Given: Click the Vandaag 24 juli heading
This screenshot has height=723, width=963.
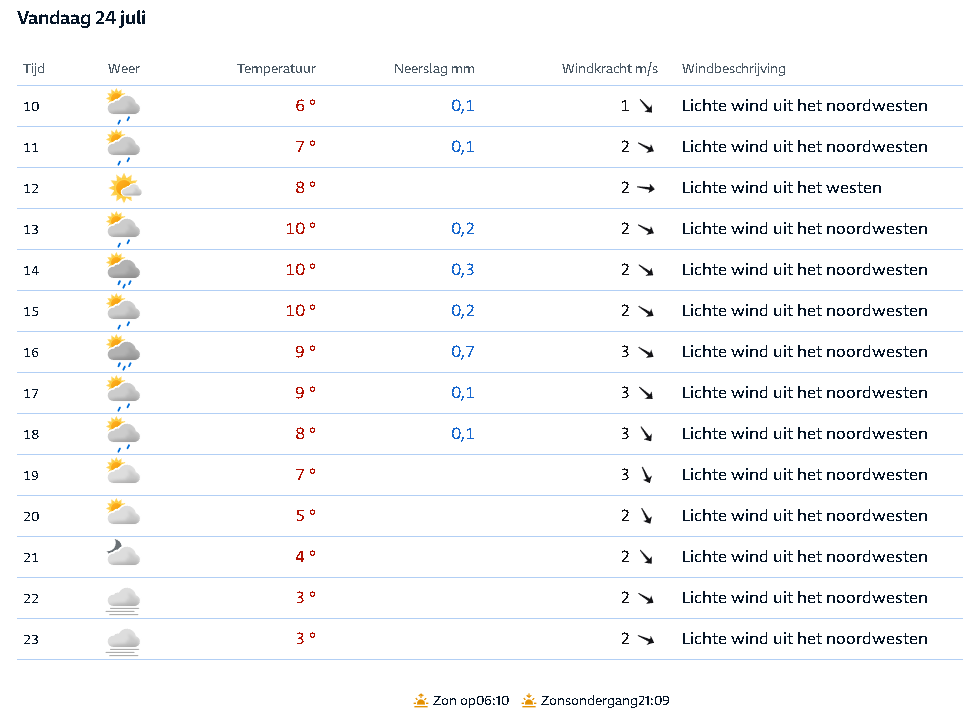Looking at the screenshot, I should coord(82,18).
